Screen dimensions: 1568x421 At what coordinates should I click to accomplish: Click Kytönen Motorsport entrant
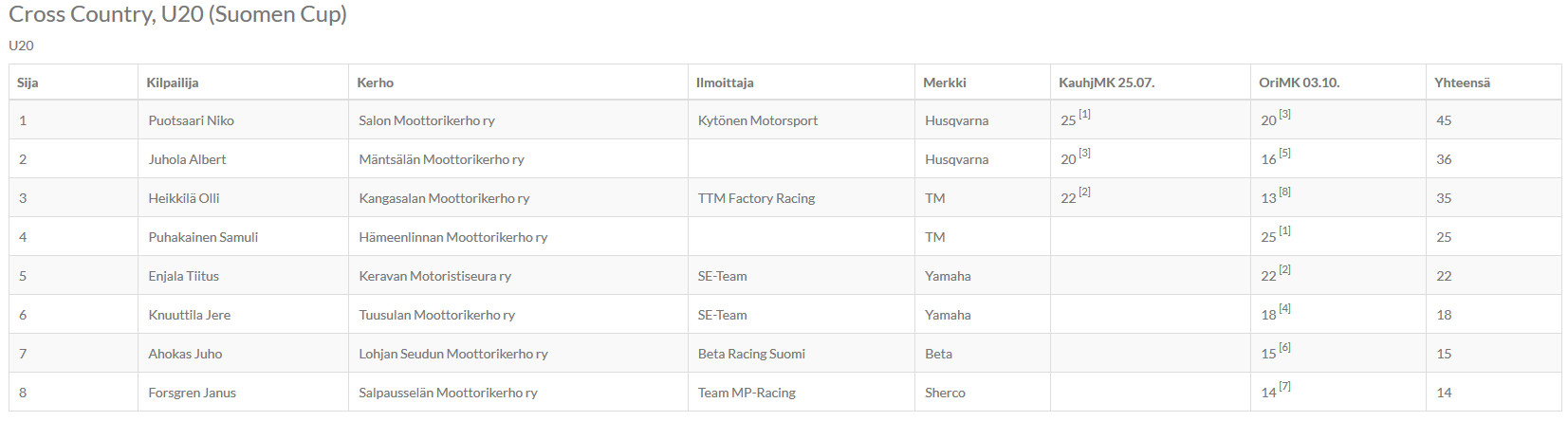(757, 120)
